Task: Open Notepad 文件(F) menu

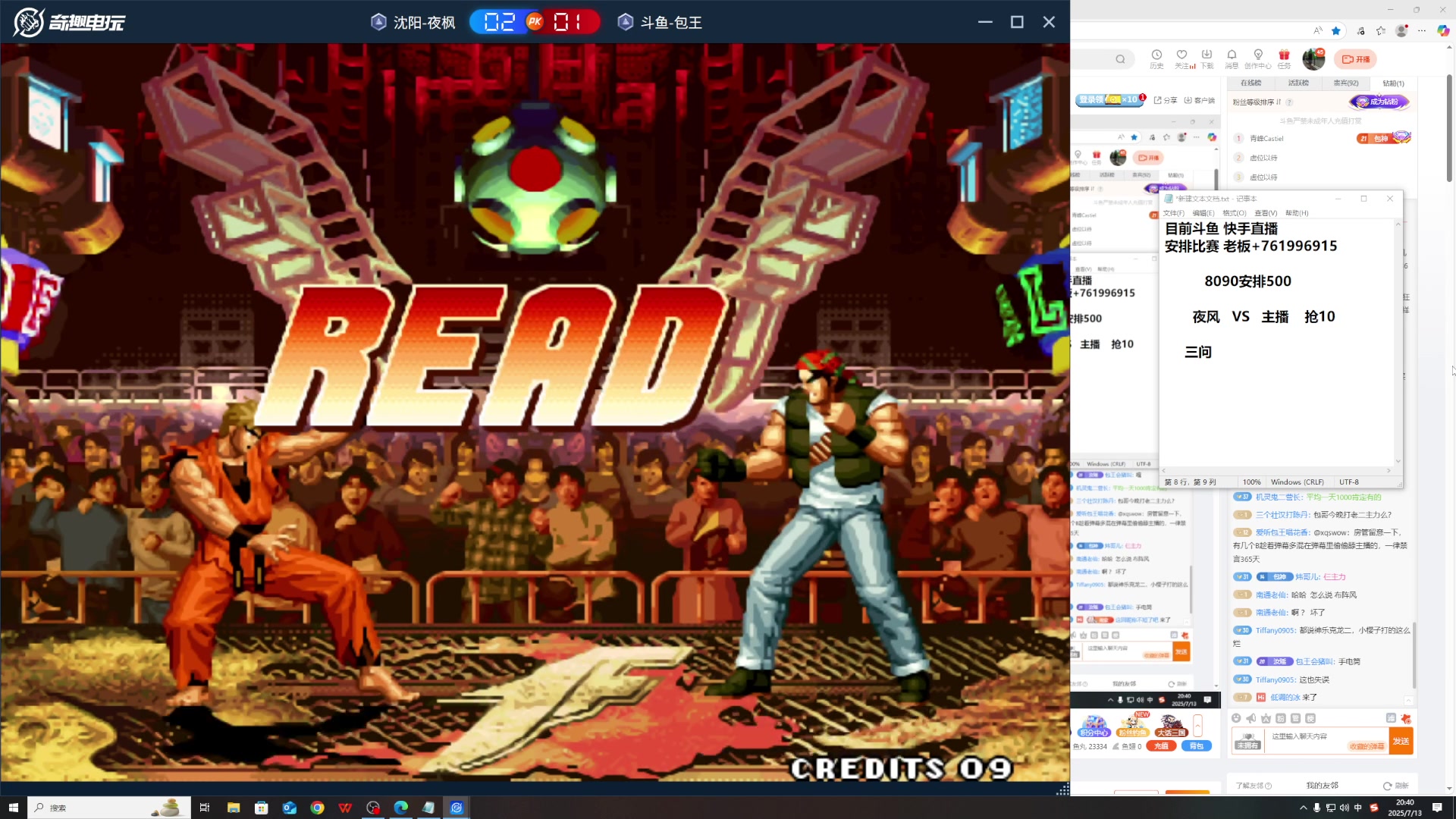Action: tap(1173, 213)
